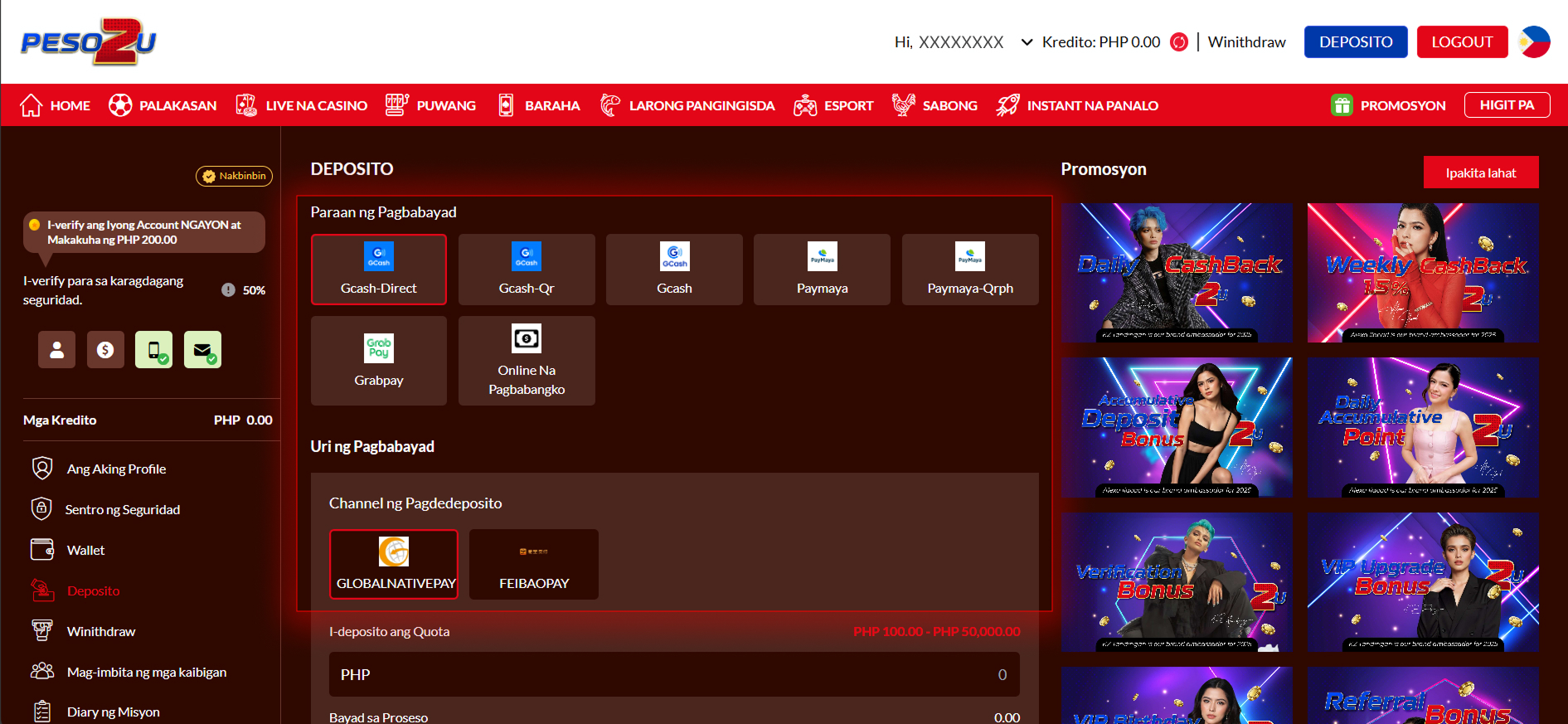Viewport: 1568px width, 724px height.
Task: Click the Ipakita lahat button
Action: coord(1480,172)
